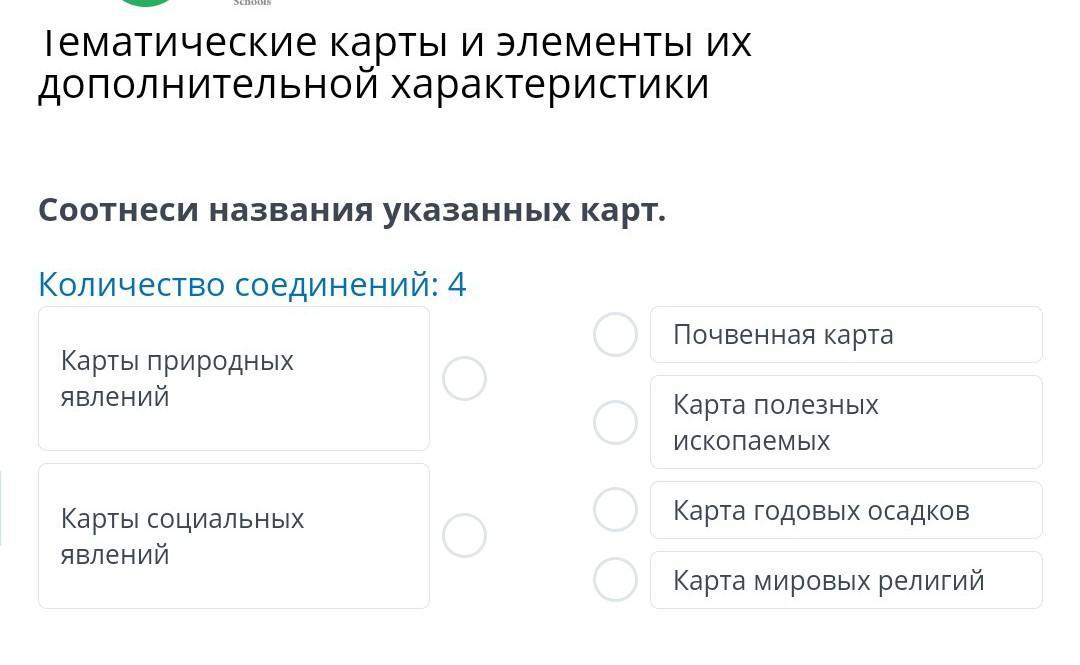Click the circle beside Почвенная карта
Image resolution: width=1080 pixels, height=665 pixels.
click(x=615, y=335)
